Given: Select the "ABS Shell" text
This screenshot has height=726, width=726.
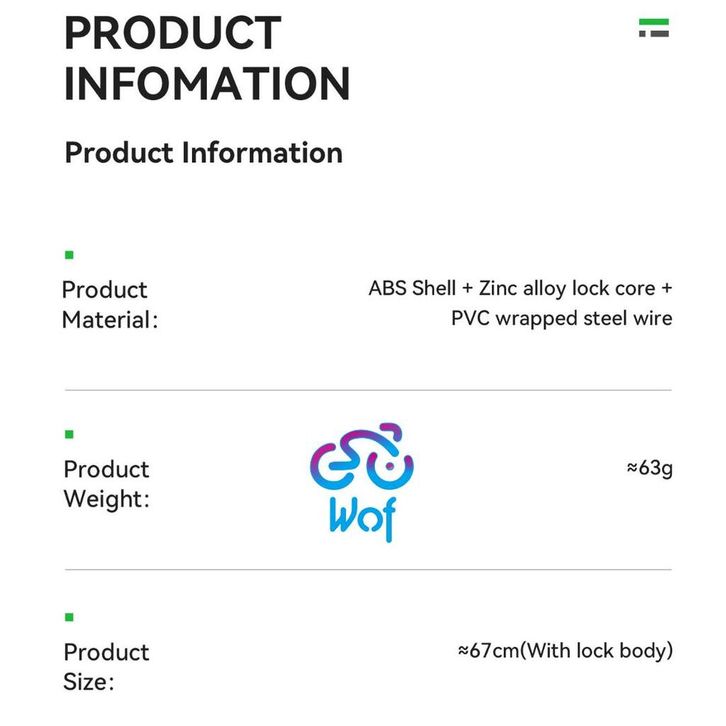Looking at the screenshot, I should (x=411, y=289).
